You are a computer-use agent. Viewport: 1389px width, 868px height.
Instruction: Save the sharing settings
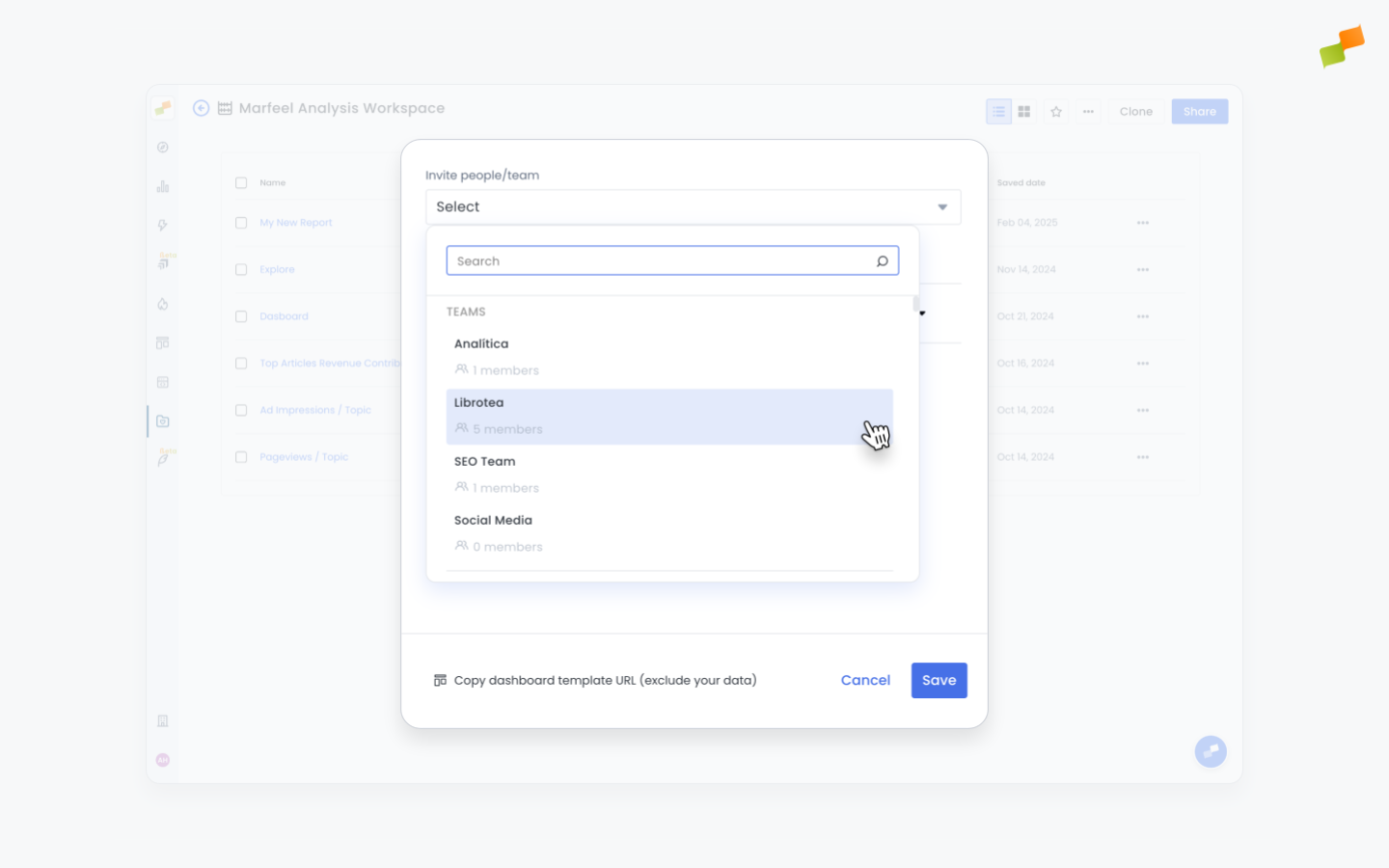(939, 680)
